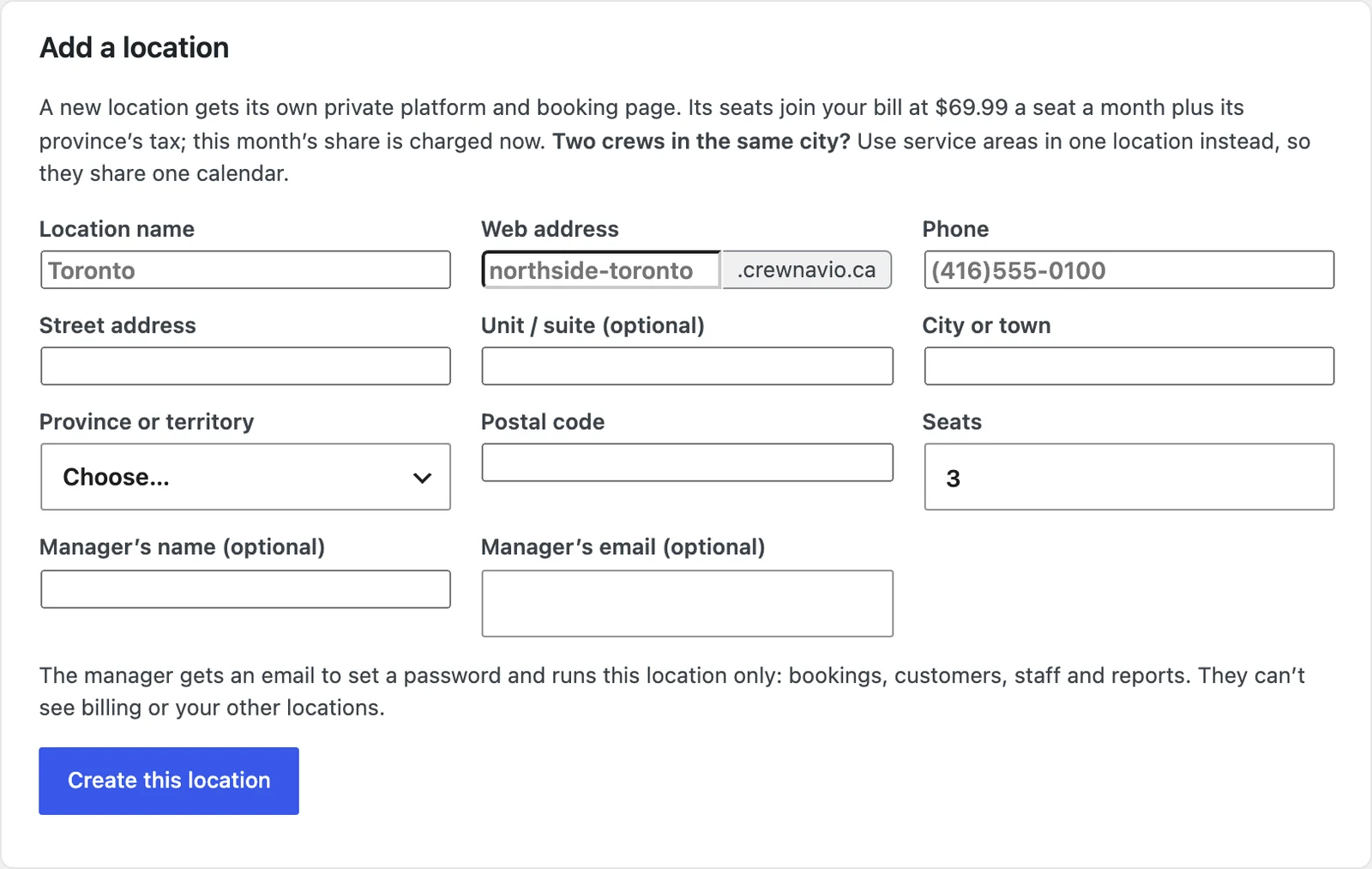Image resolution: width=1372 pixels, height=869 pixels.
Task: Click the Manager's name field
Action: coord(245,589)
